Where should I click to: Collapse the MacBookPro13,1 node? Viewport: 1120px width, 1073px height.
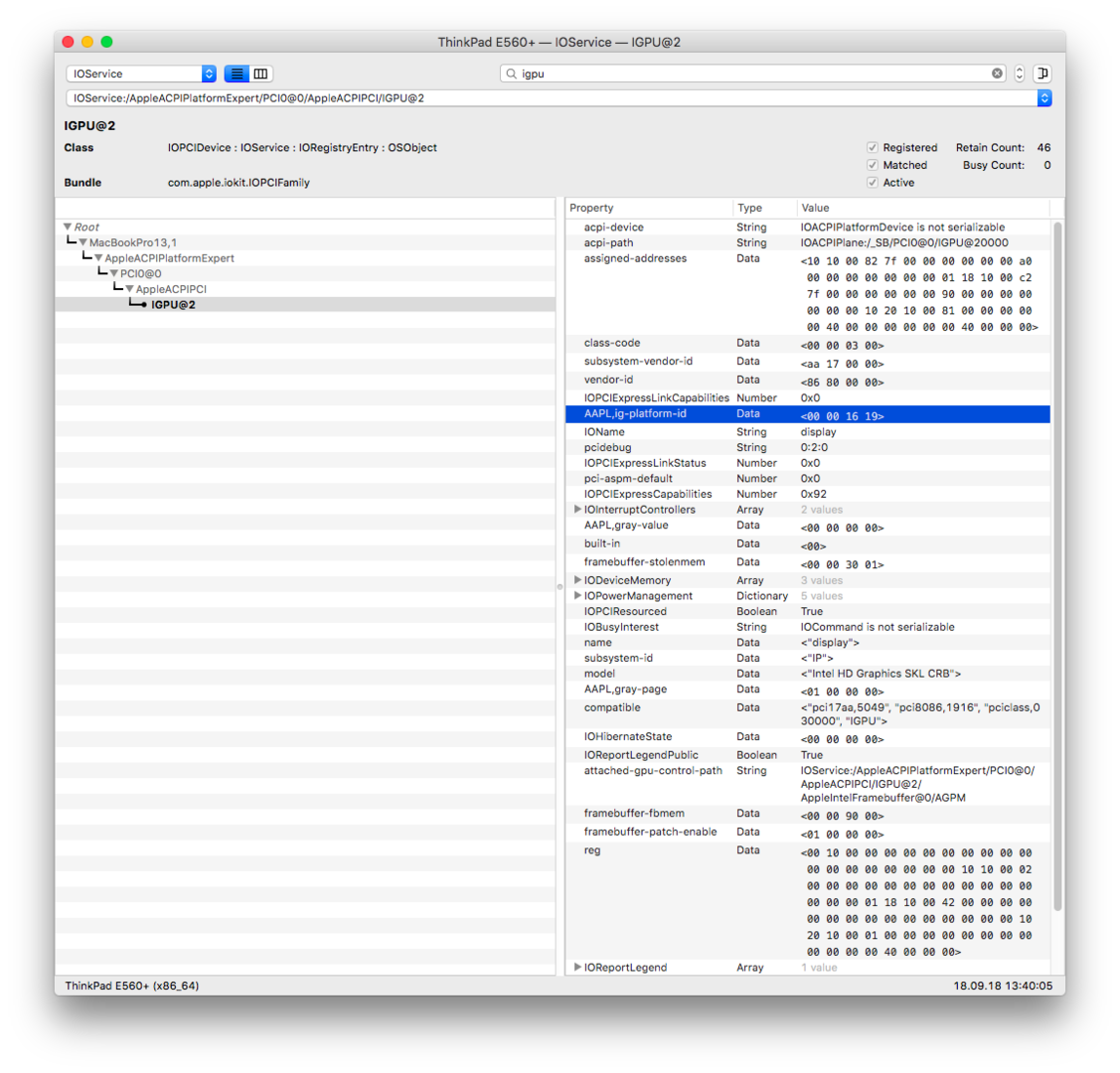point(82,242)
